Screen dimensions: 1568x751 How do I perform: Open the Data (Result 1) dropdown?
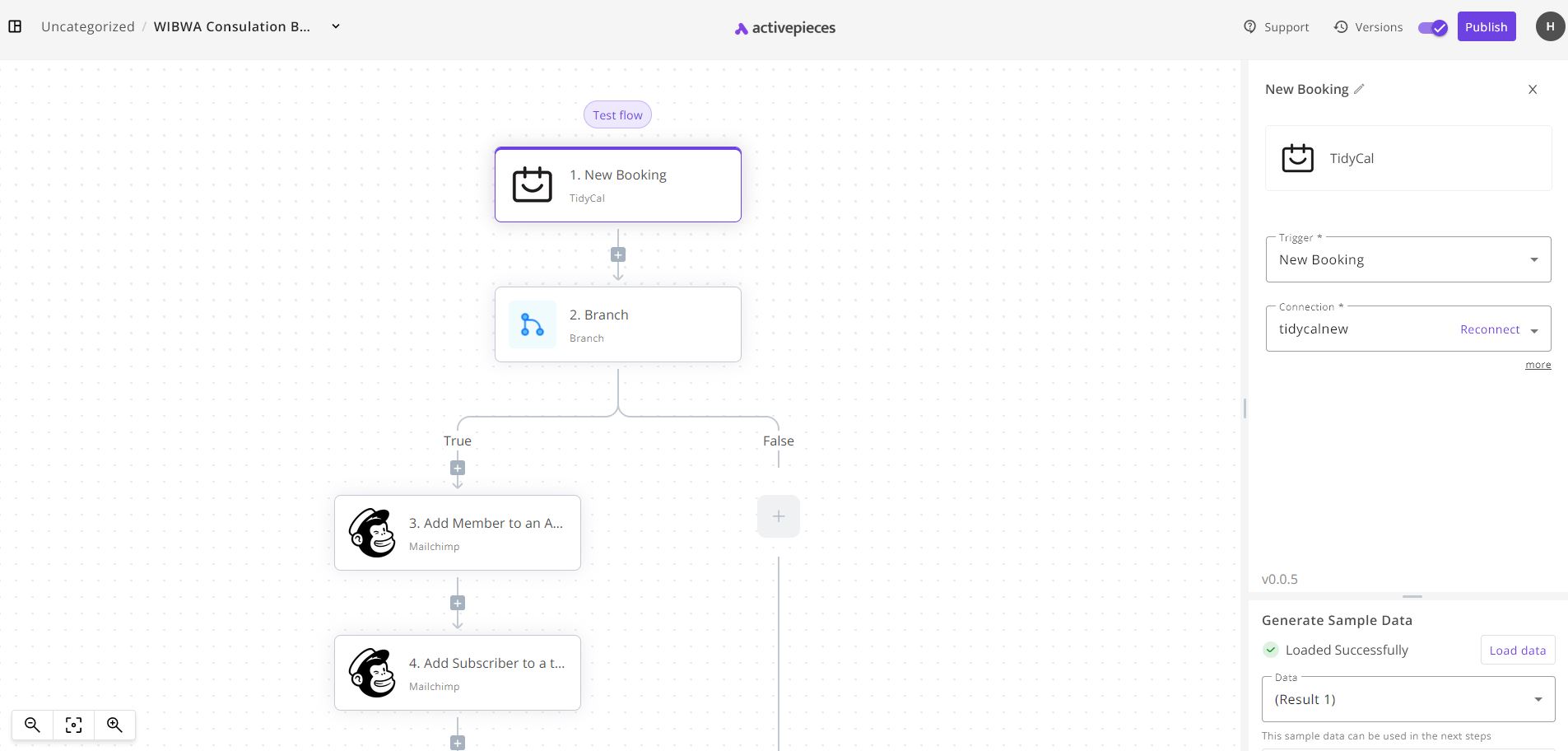(1408, 699)
